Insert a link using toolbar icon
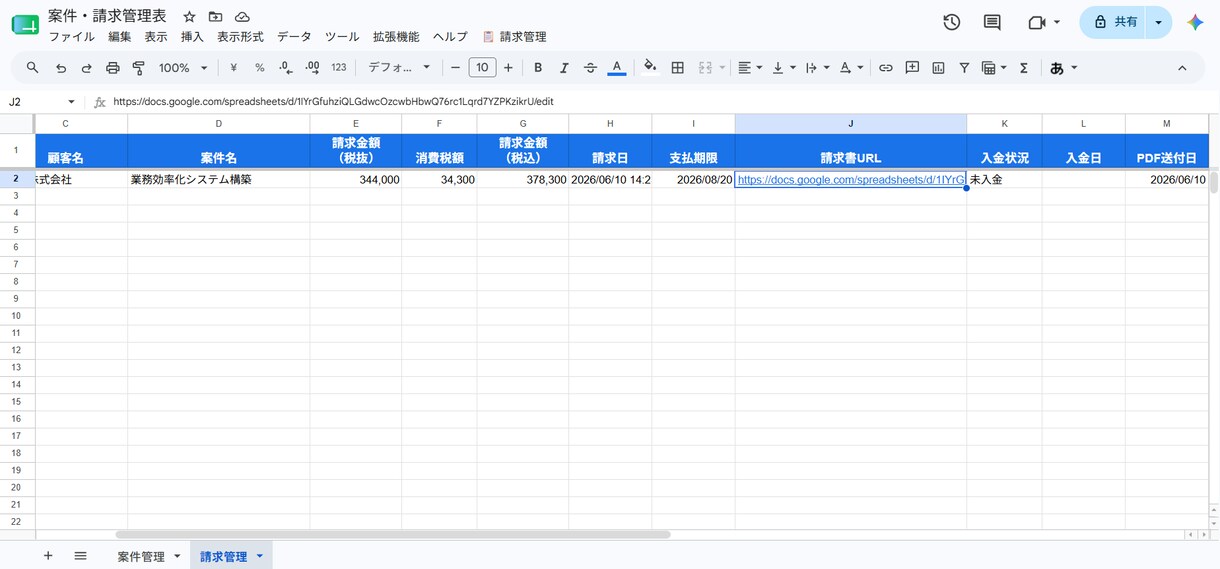 (885, 68)
